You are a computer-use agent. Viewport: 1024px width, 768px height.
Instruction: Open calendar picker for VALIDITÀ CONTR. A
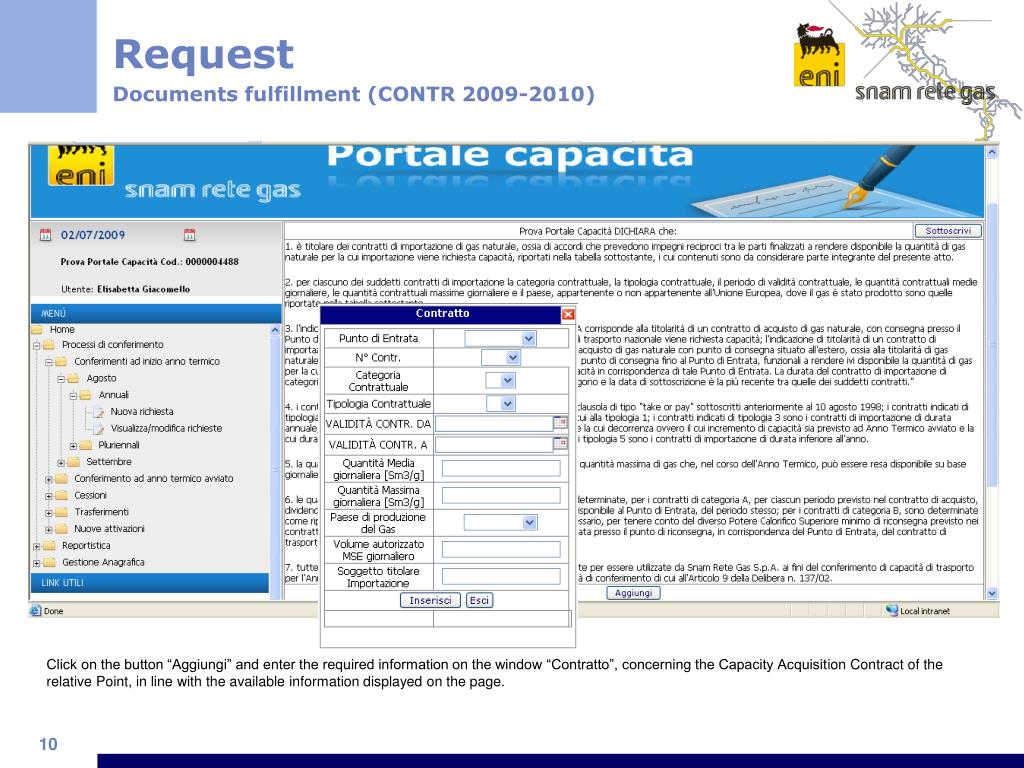pyautogui.click(x=560, y=444)
